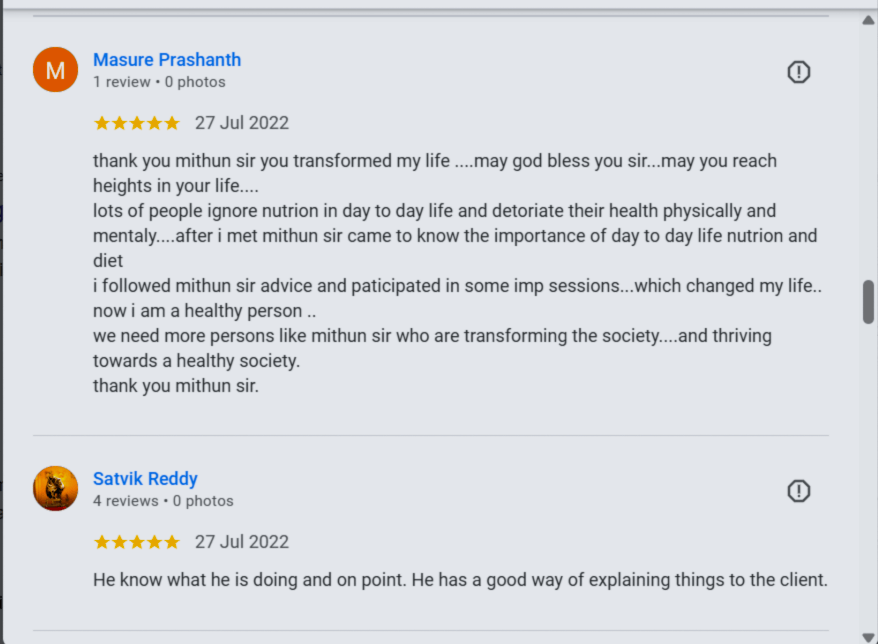Select the stars on Satvik Reddy's review
Viewport: 878px width, 644px height.
click(x=136, y=542)
